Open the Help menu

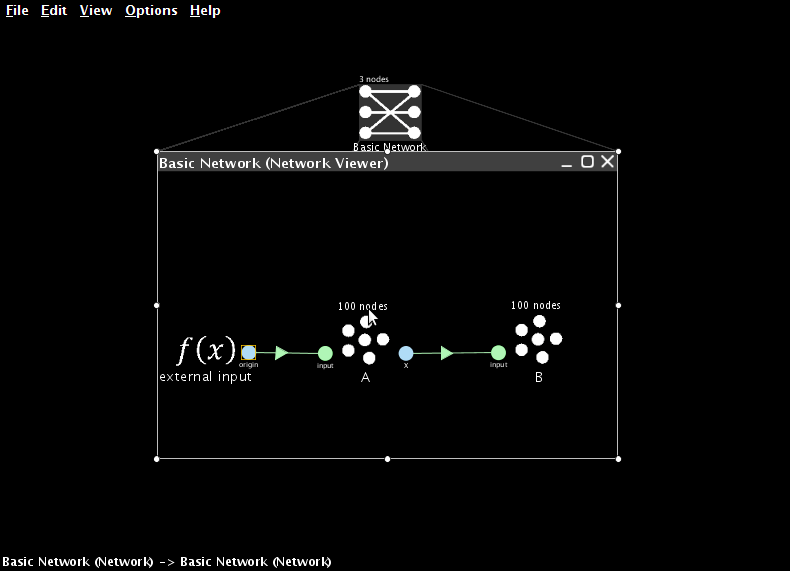(205, 11)
